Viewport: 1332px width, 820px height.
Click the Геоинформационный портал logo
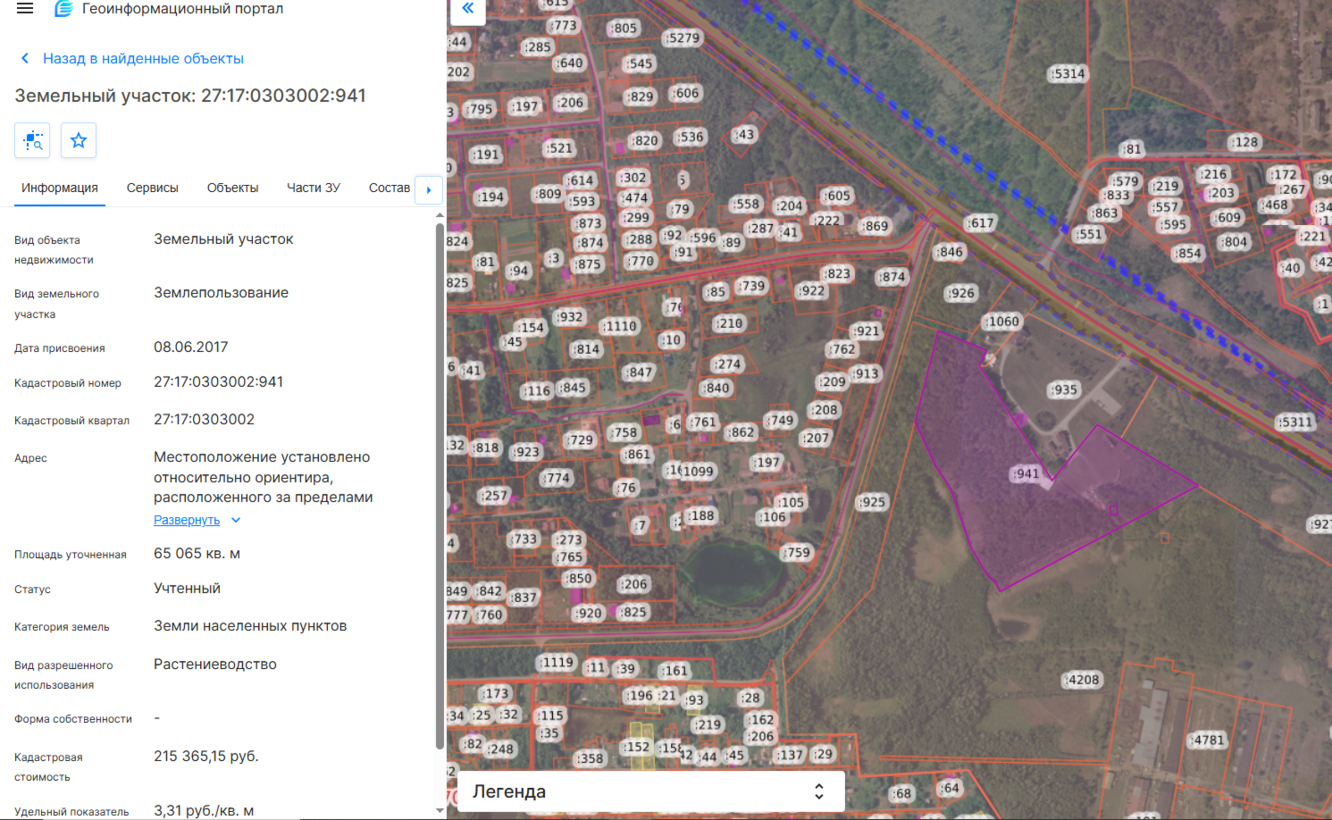coord(64,9)
